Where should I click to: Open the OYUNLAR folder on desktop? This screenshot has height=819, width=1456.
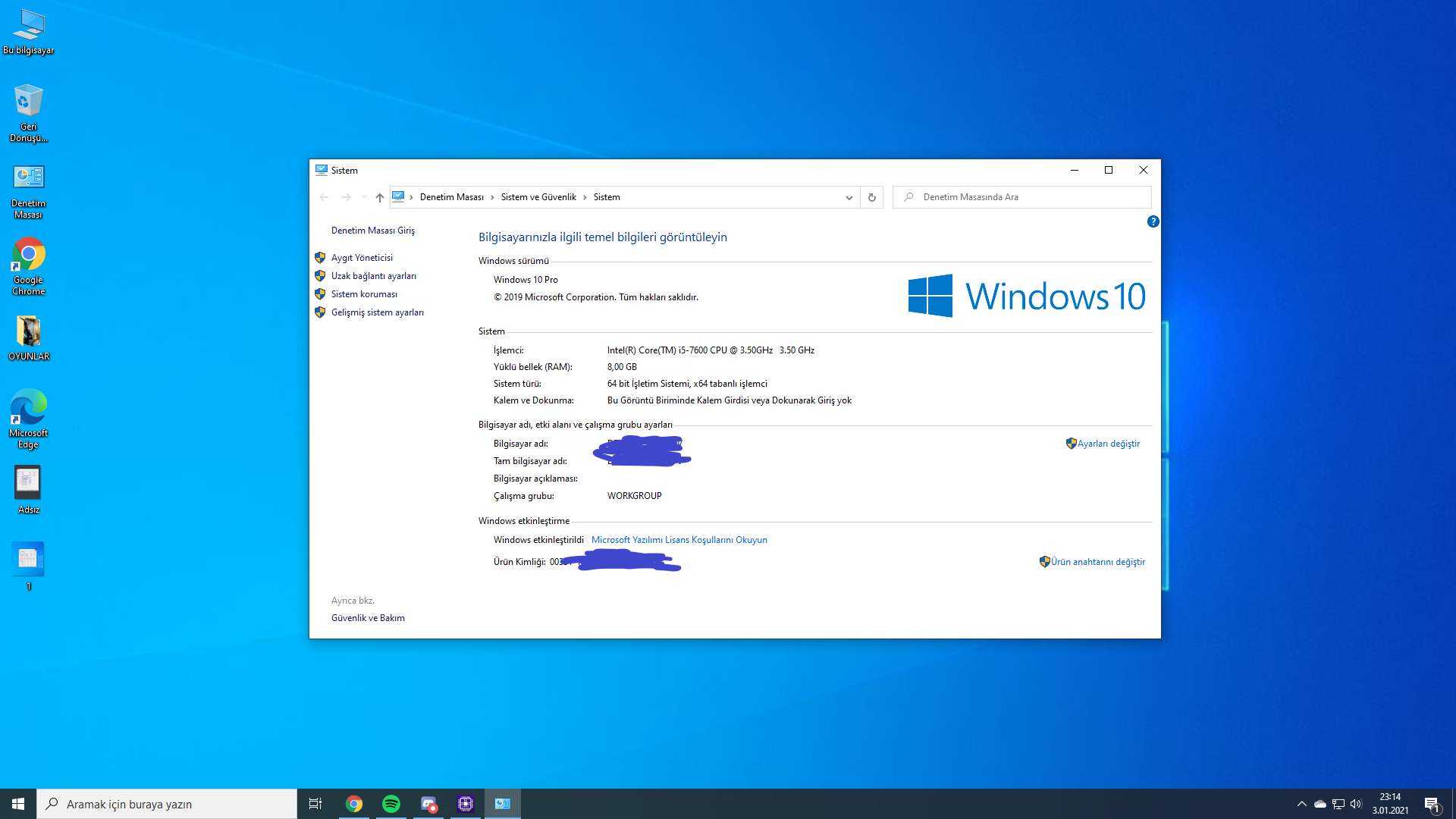pyautogui.click(x=28, y=338)
